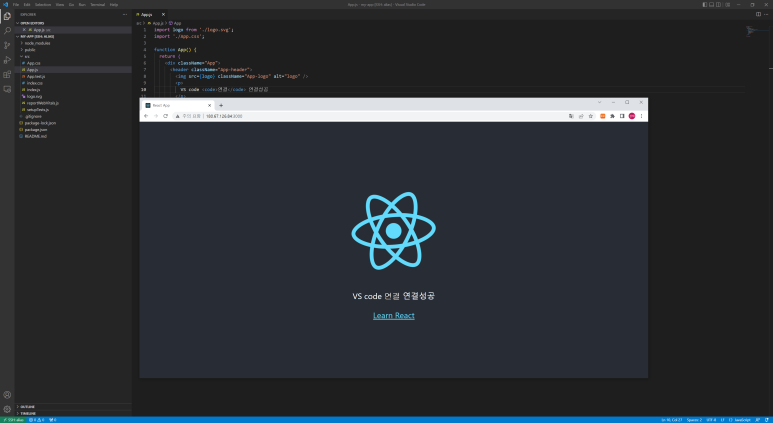773x423 pixels.
Task: Click the JavaScript language mode in status bar
Action: (x=740, y=420)
